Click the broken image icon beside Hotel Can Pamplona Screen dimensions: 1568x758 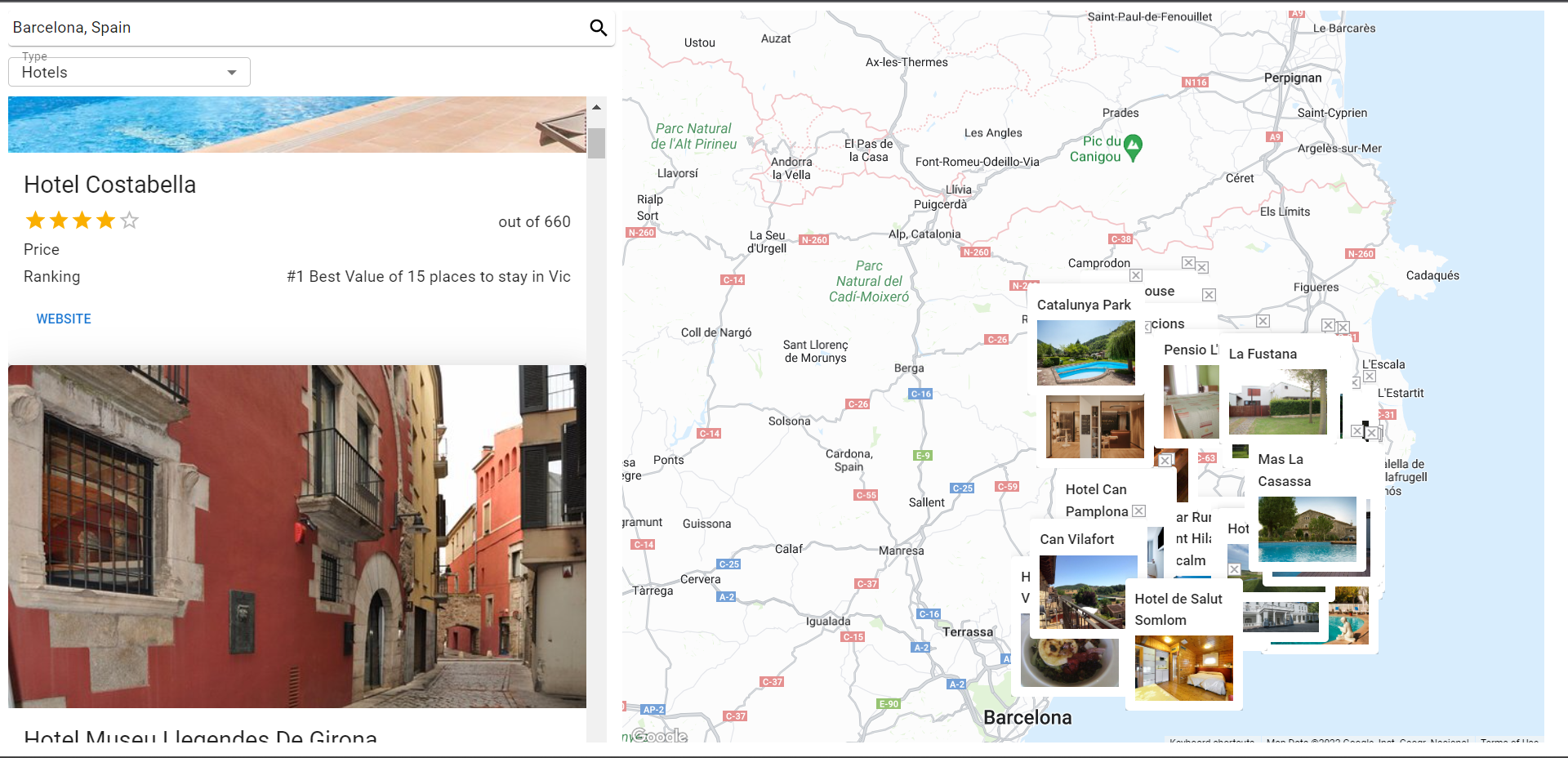(1139, 511)
